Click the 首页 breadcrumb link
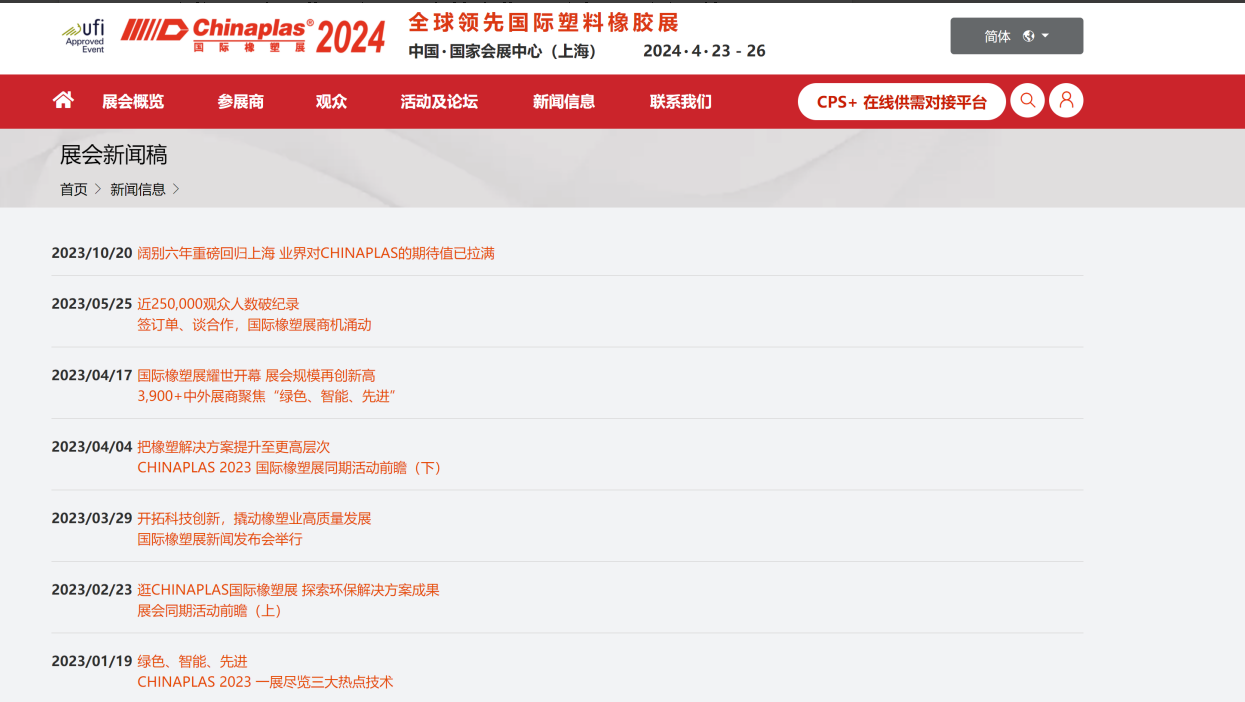This screenshot has height=702, width=1245. coord(74,189)
